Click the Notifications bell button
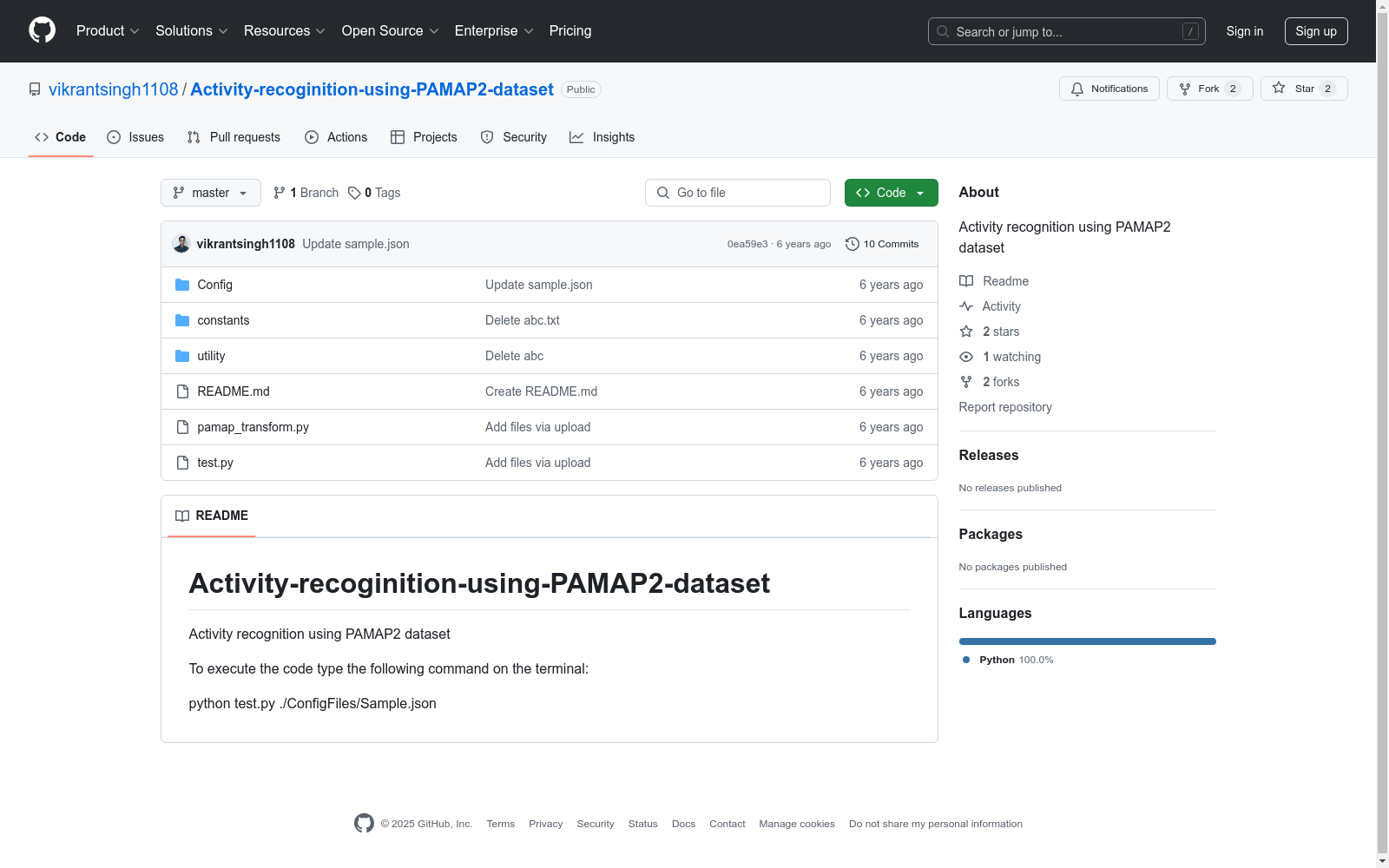Screen dimensions: 1389x868 pos(1109,89)
